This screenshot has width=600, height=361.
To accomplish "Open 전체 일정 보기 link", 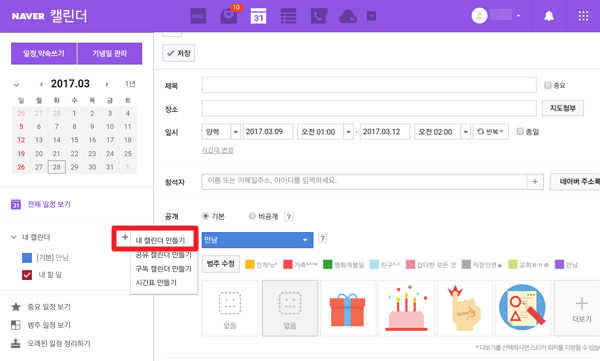I will tap(49, 204).
